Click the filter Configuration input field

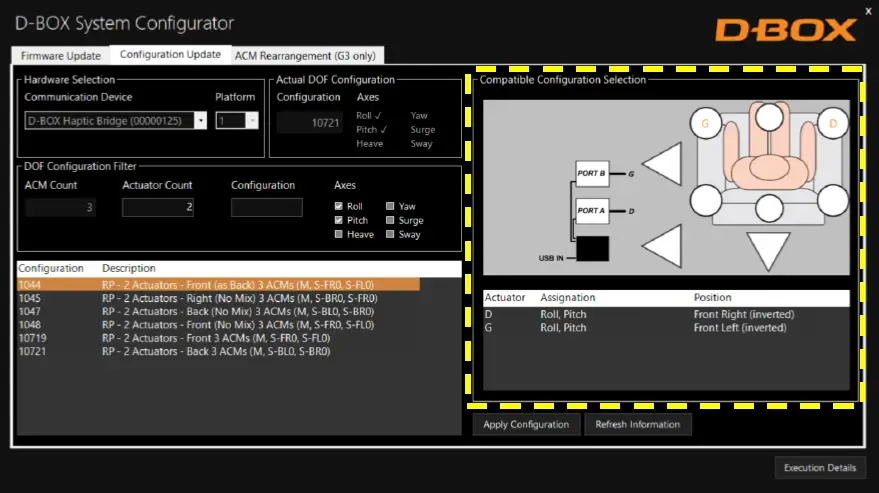pyautogui.click(x=267, y=208)
